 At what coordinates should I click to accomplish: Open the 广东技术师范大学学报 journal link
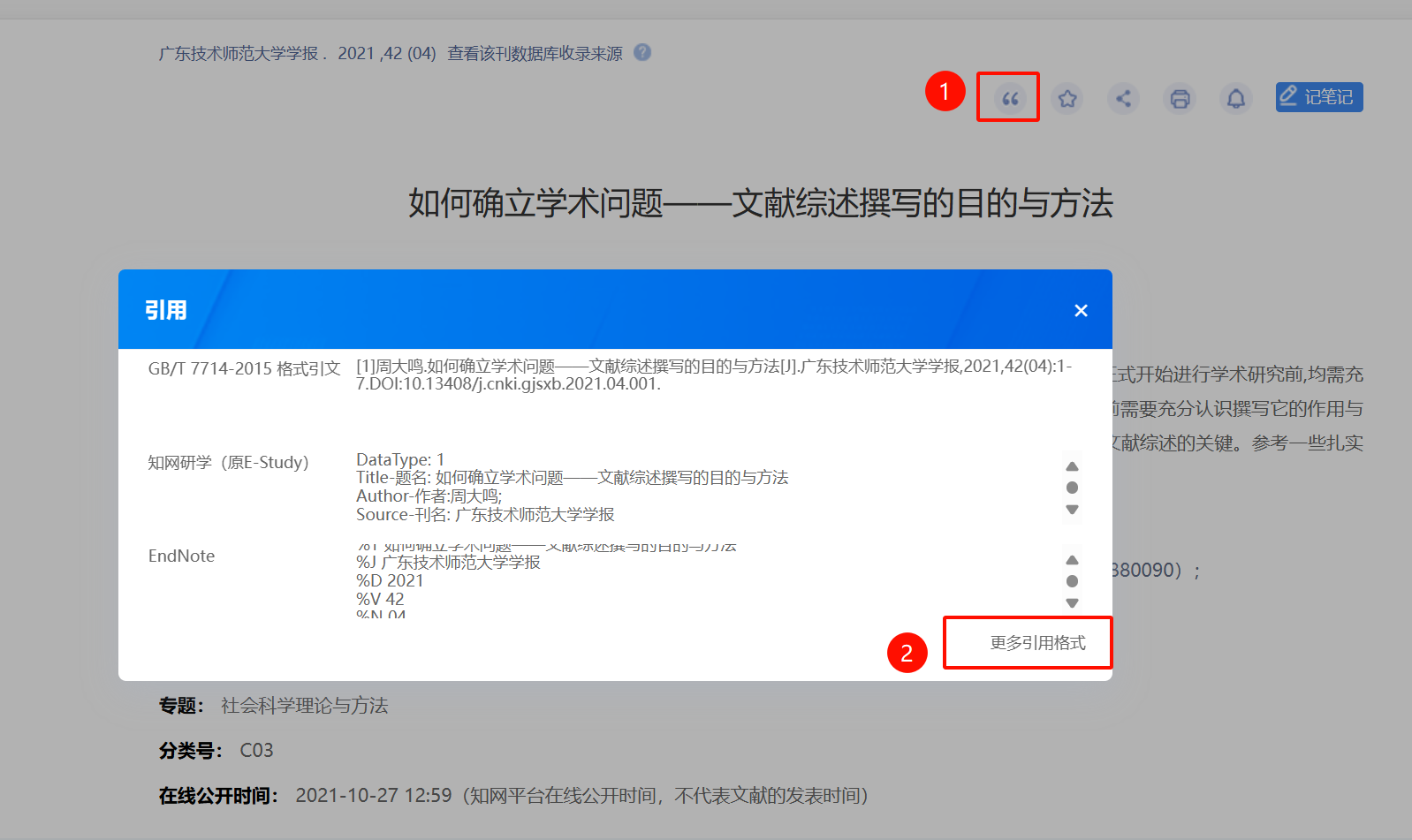click(x=238, y=54)
